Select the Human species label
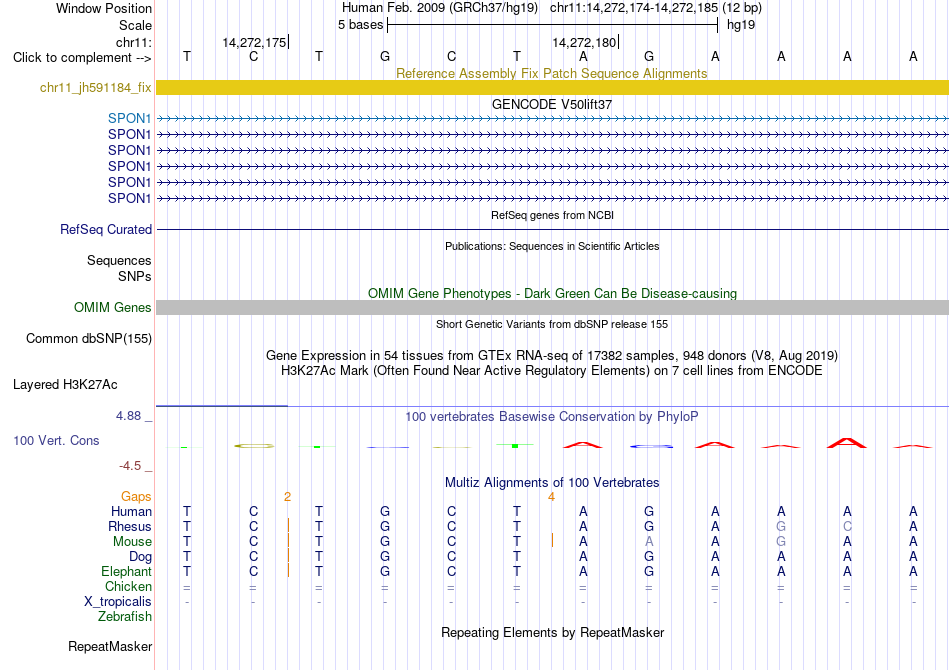 [131, 512]
